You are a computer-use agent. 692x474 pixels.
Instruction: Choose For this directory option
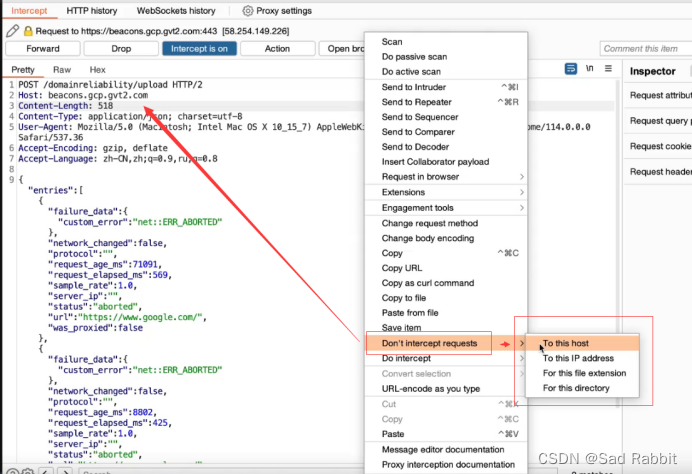click(582, 388)
